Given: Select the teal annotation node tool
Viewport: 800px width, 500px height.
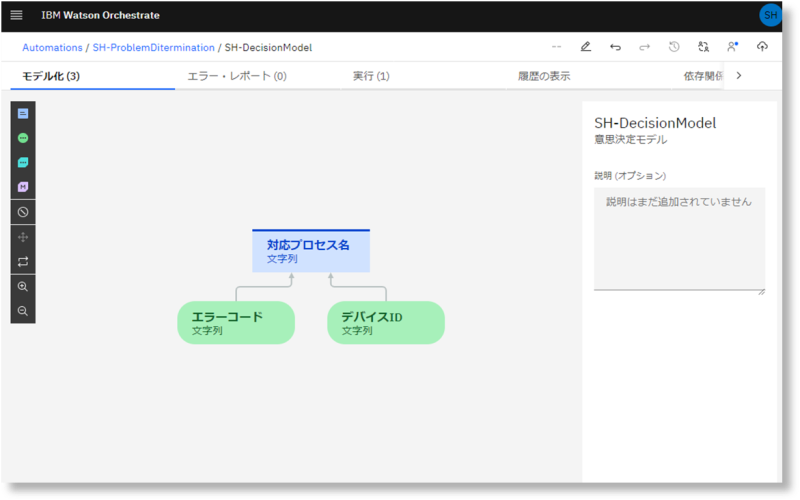Looking at the screenshot, I should tap(23, 162).
